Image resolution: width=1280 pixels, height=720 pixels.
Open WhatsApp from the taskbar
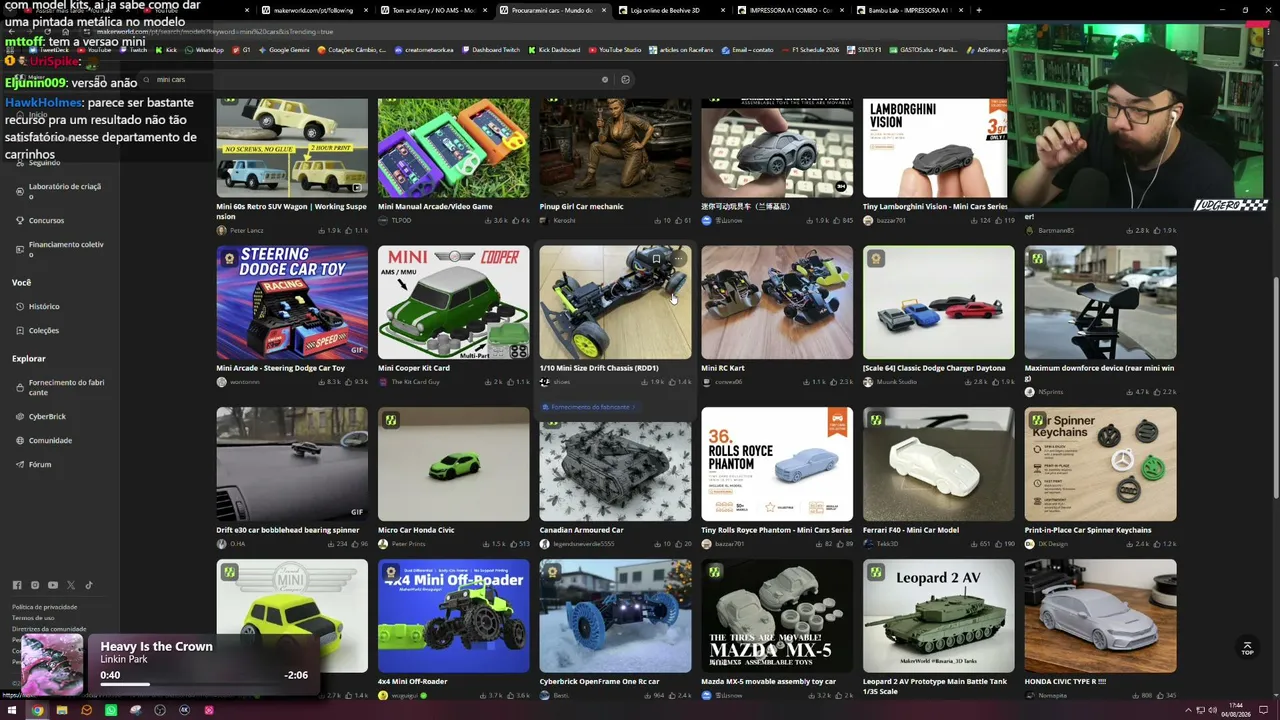(x=111, y=711)
